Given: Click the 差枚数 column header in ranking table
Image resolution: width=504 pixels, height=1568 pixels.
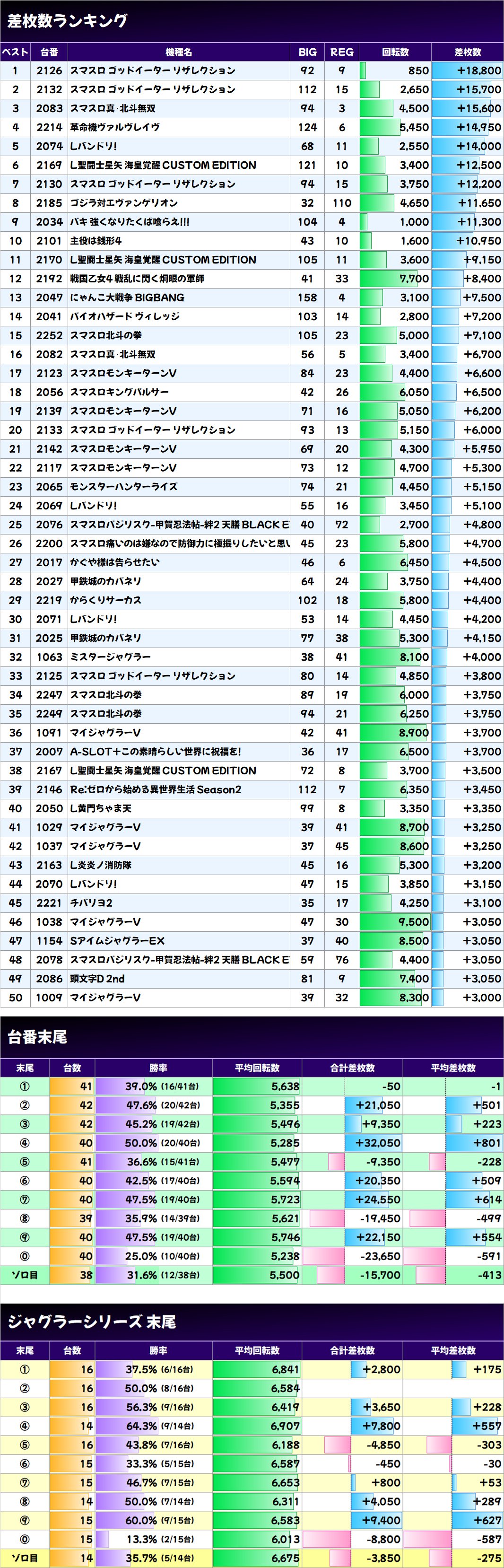Looking at the screenshot, I should (468, 53).
